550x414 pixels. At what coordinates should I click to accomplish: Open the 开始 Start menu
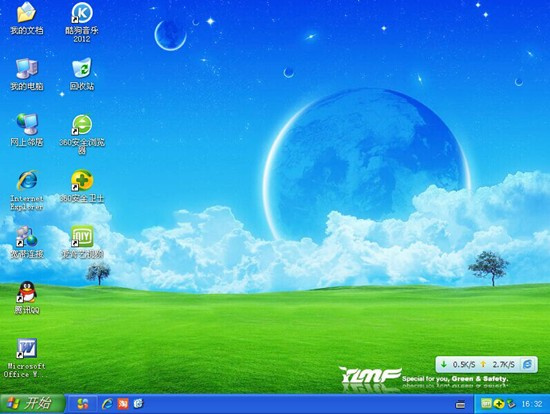(32, 404)
